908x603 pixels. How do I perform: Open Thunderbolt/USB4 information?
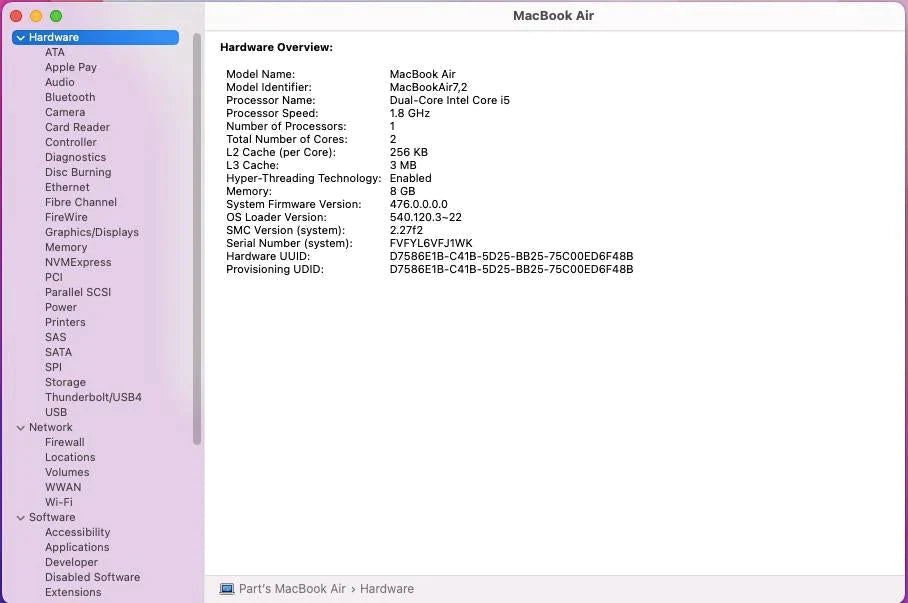pyautogui.click(x=93, y=397)
